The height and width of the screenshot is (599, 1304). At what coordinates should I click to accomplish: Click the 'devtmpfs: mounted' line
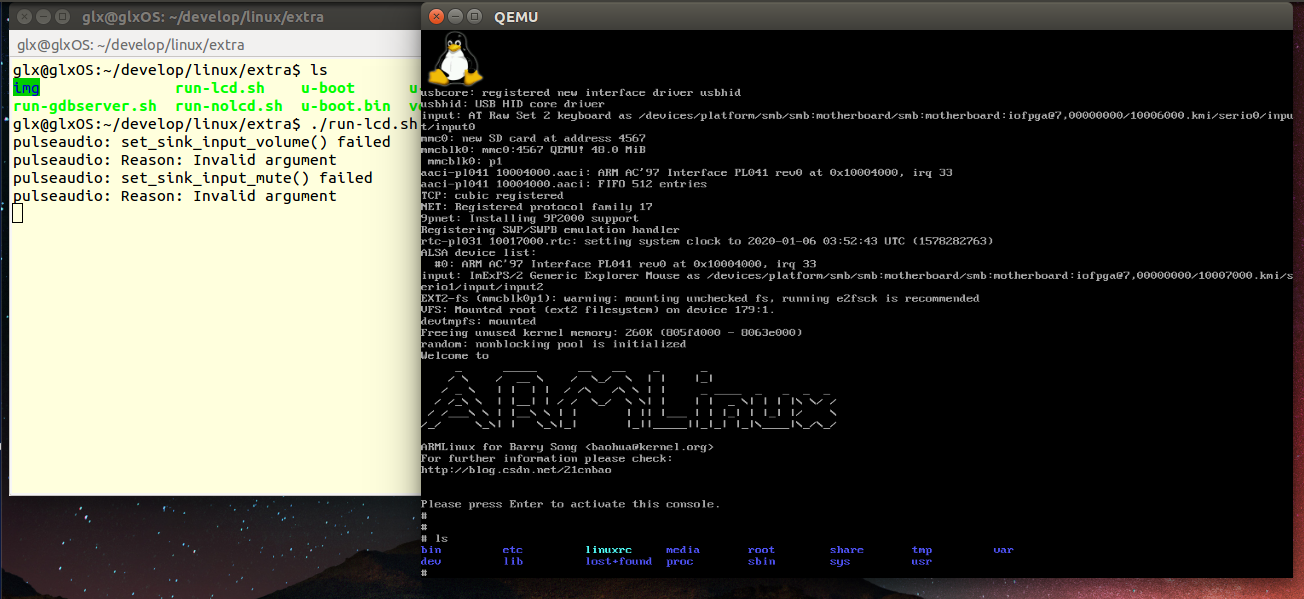coord(477,321)
